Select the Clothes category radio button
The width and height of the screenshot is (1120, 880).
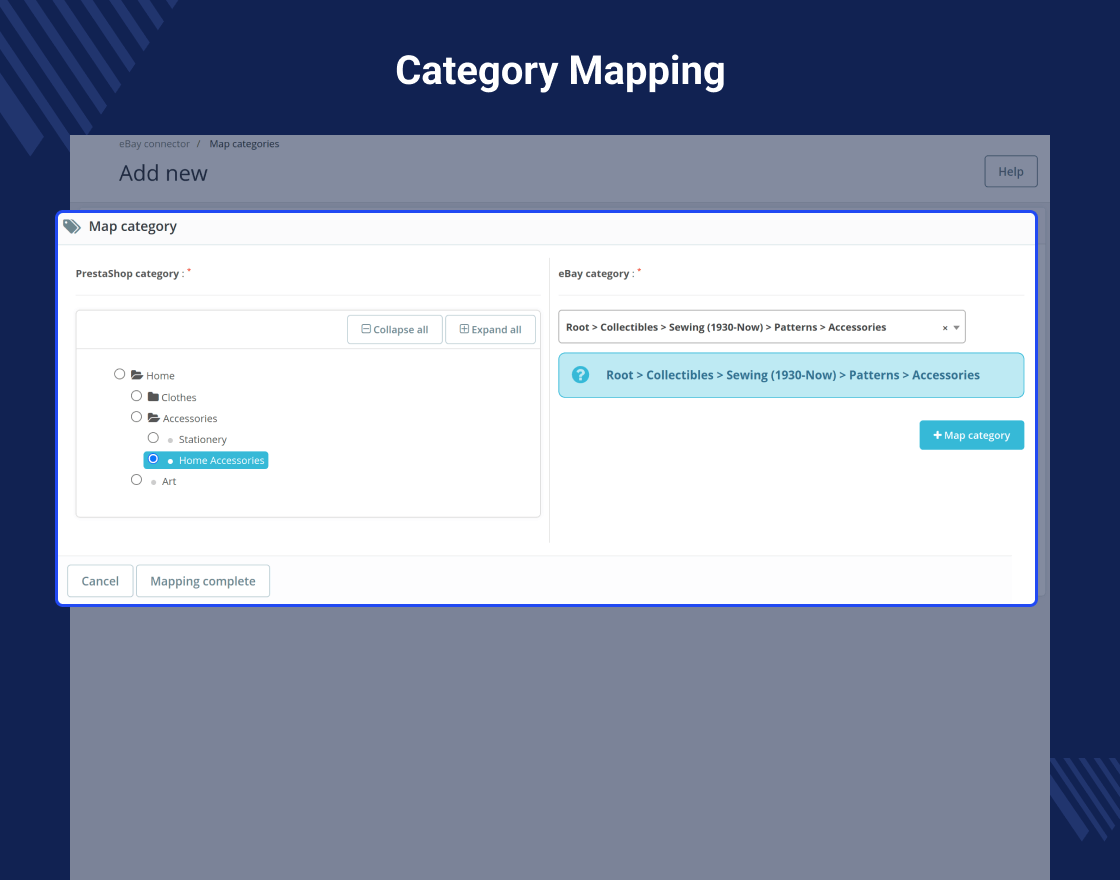click(136, 396)
